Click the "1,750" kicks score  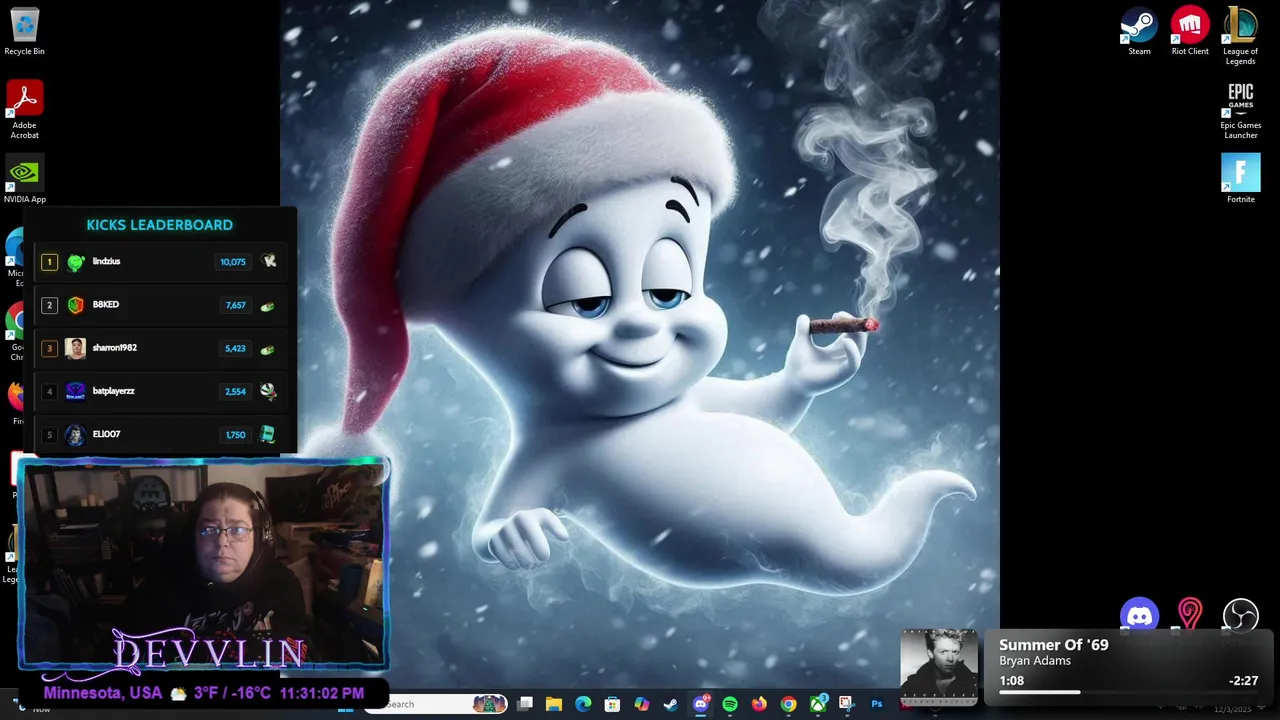[235, 435]
